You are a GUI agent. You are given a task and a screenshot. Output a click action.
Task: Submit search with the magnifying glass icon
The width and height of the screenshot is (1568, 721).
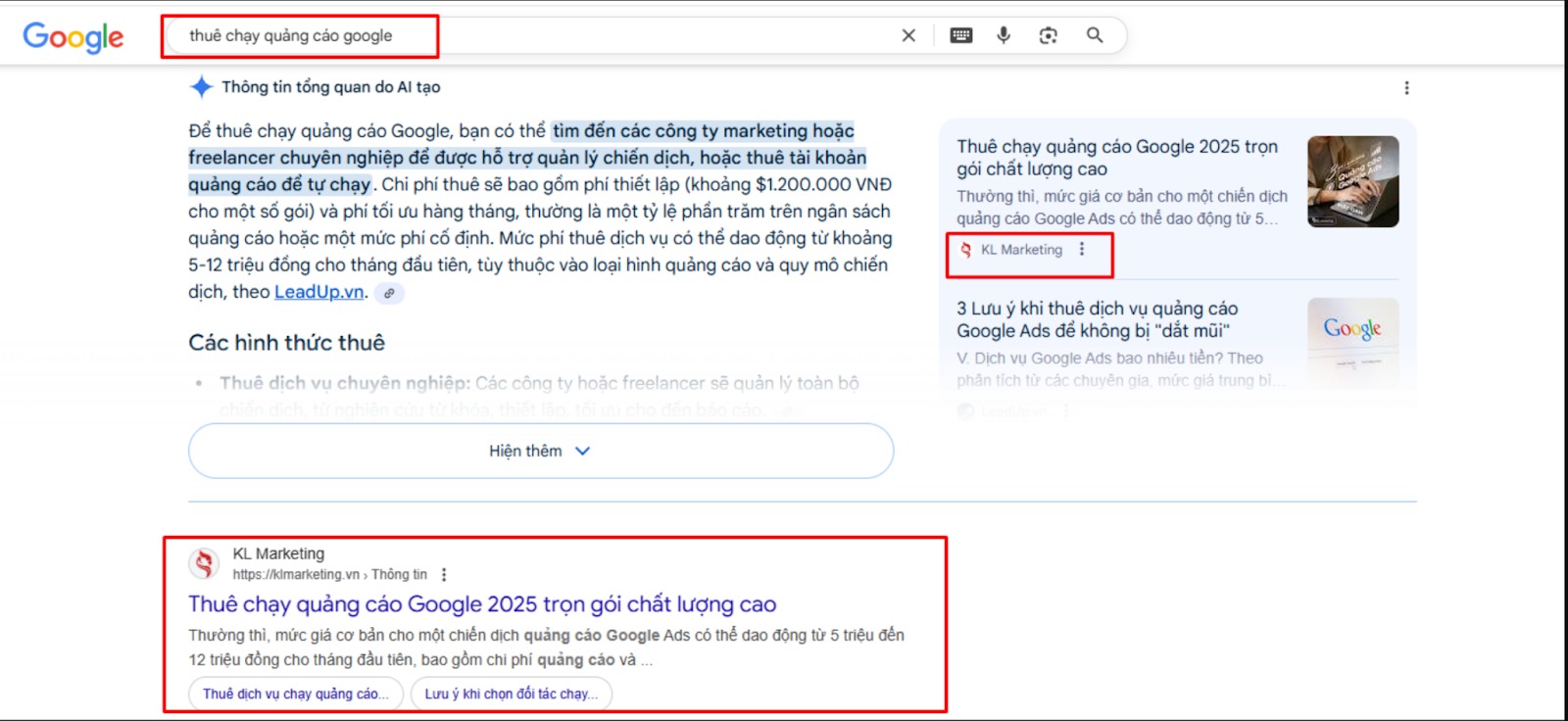[1095, 35]
